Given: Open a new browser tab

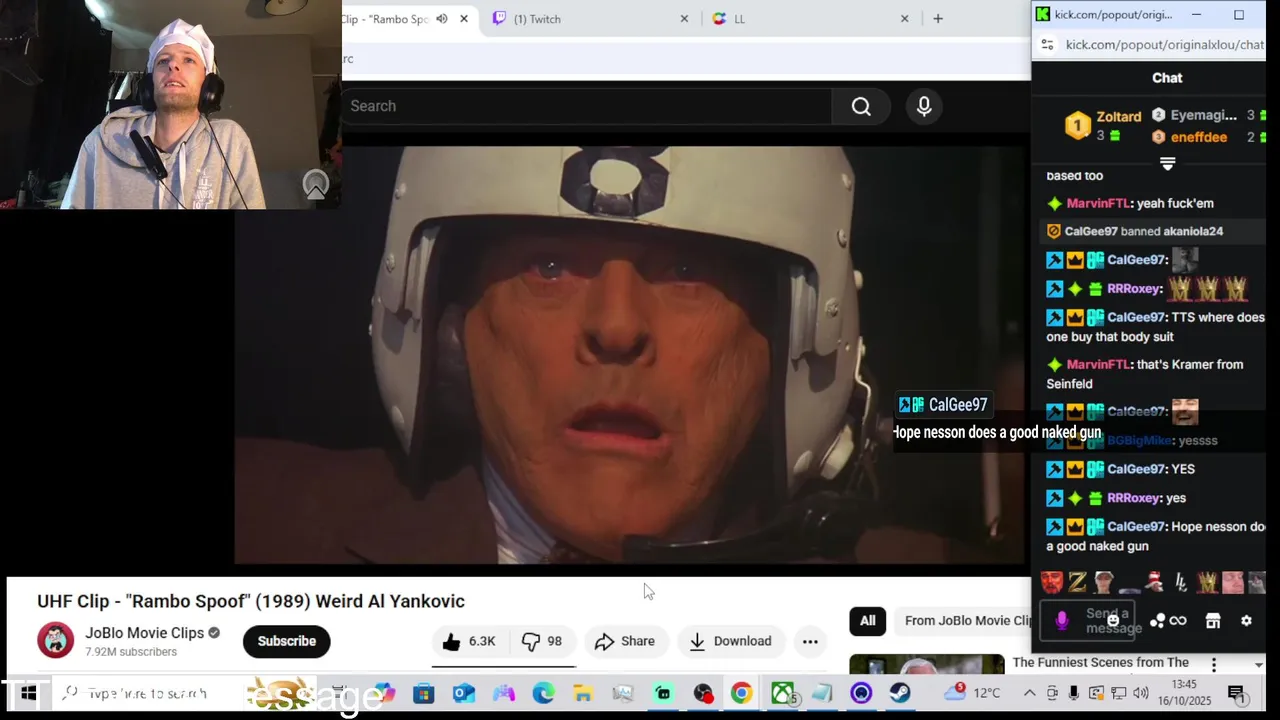Looking at the screenshot, I should (937, 19).
